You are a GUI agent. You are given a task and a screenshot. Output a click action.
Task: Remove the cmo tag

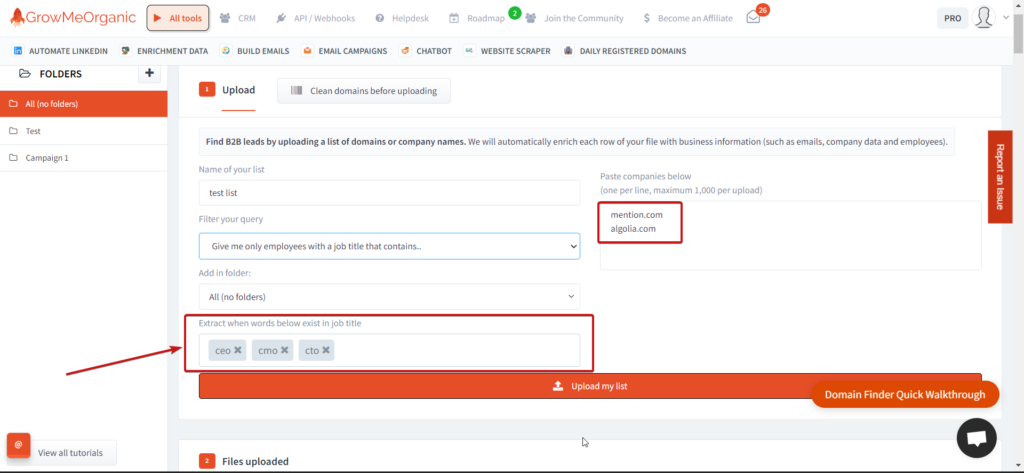pyautogui.click(x=285, y=350)
